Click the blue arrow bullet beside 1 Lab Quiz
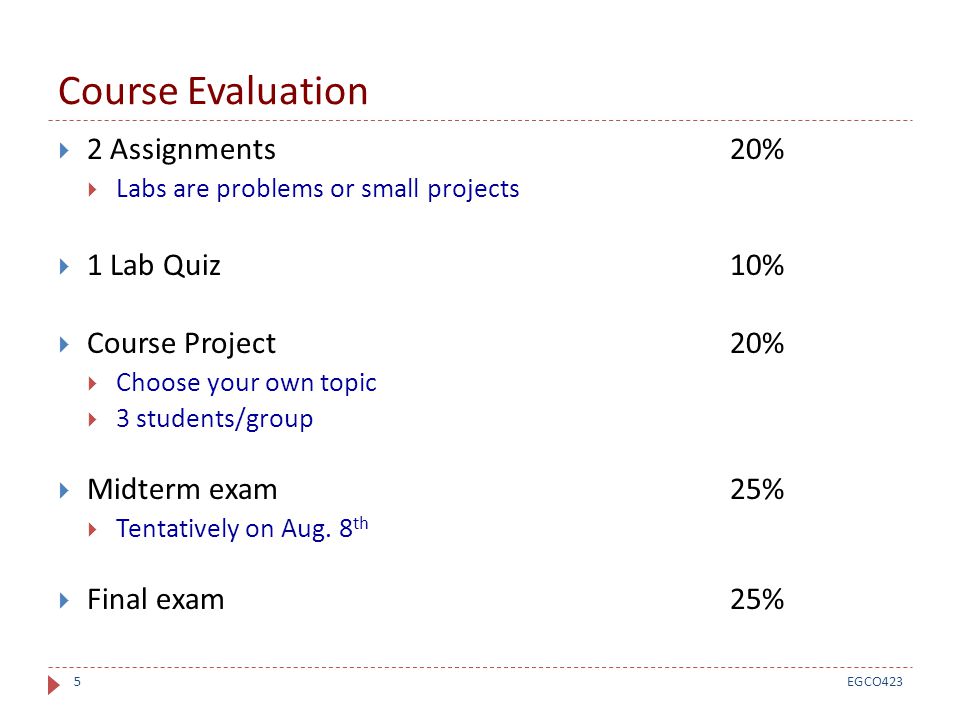Viewport: 960px width, 720px height. click(64, 266)
